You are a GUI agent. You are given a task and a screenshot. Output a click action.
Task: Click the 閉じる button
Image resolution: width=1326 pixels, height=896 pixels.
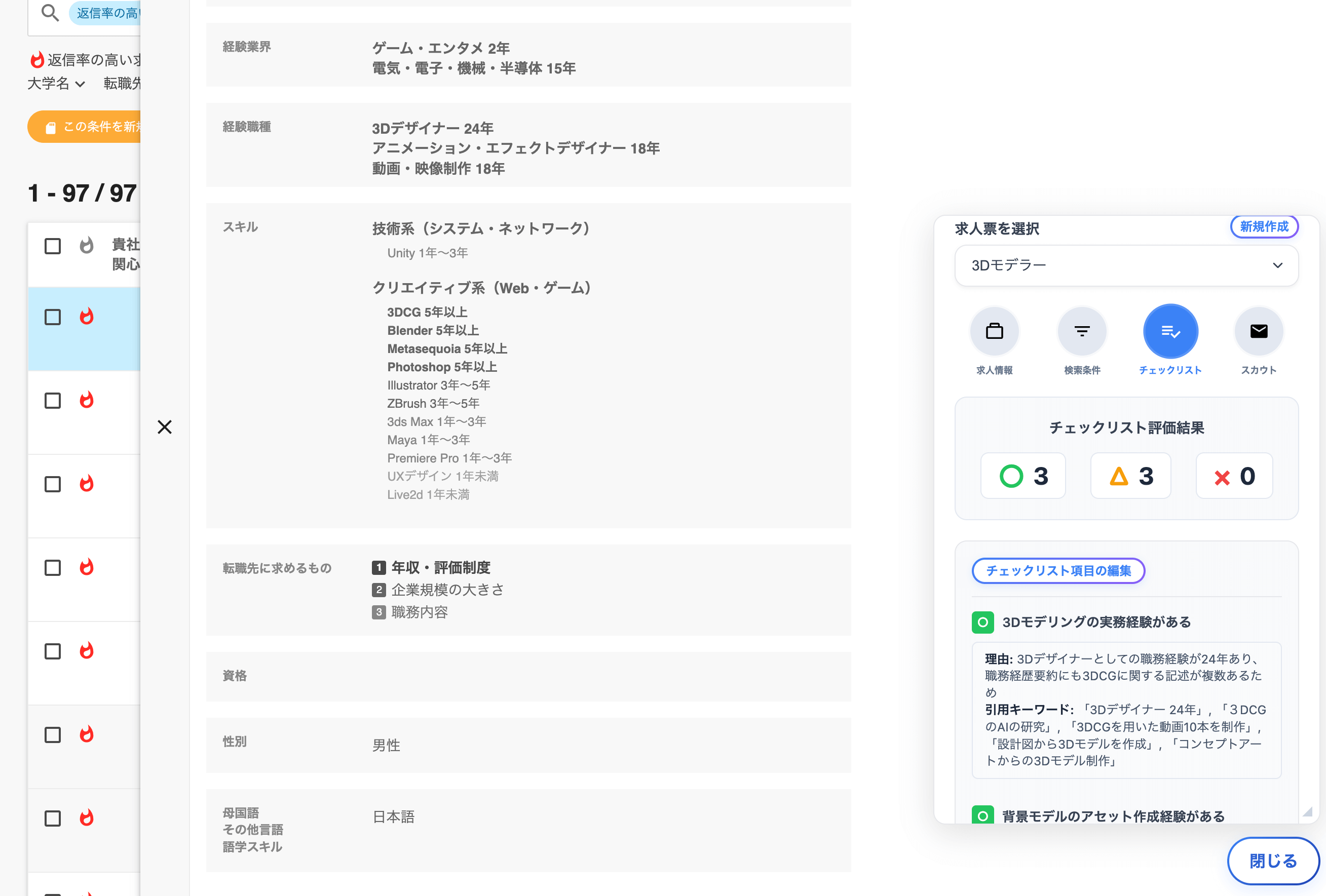1273,861
